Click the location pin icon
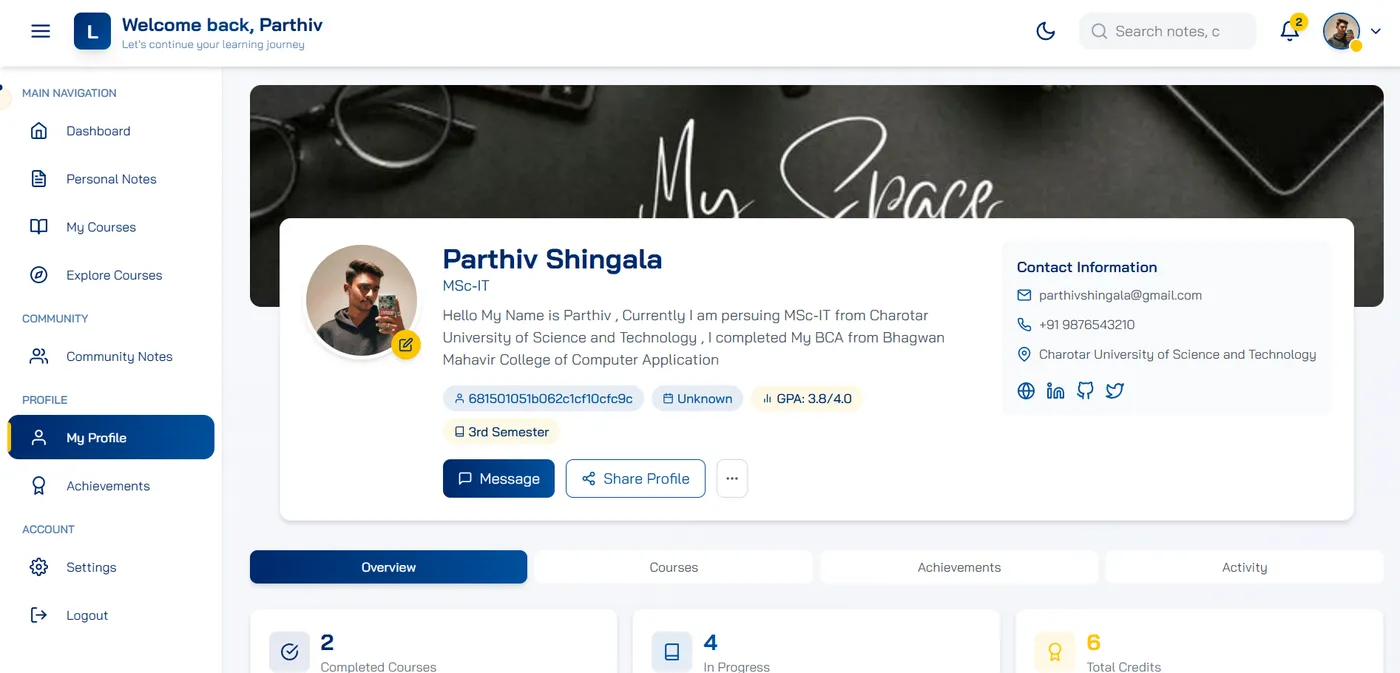This screenshot has width=1400, height=673. pyautogui.click(x=1024, y=354)
